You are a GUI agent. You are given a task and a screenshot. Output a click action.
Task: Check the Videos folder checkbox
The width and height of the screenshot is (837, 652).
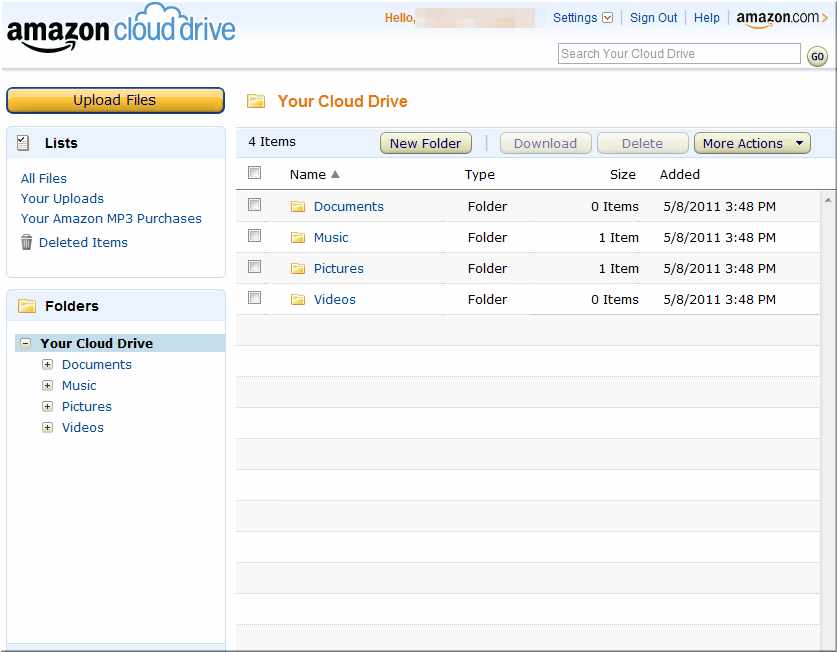[x=255, y=297]
